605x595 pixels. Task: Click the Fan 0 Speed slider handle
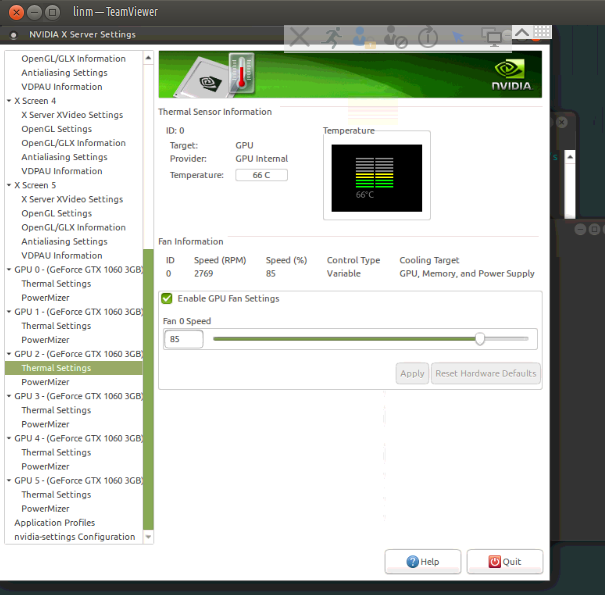(480, 339)
